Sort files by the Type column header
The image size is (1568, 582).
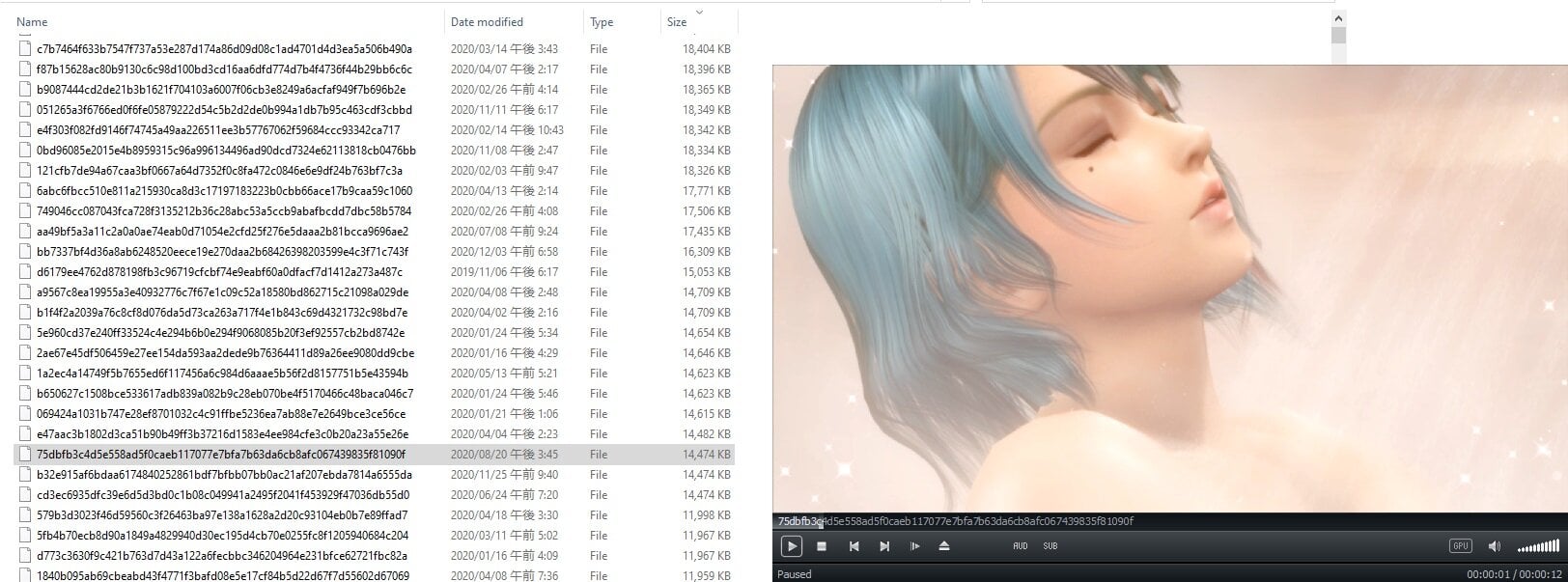tap(602, 22)
